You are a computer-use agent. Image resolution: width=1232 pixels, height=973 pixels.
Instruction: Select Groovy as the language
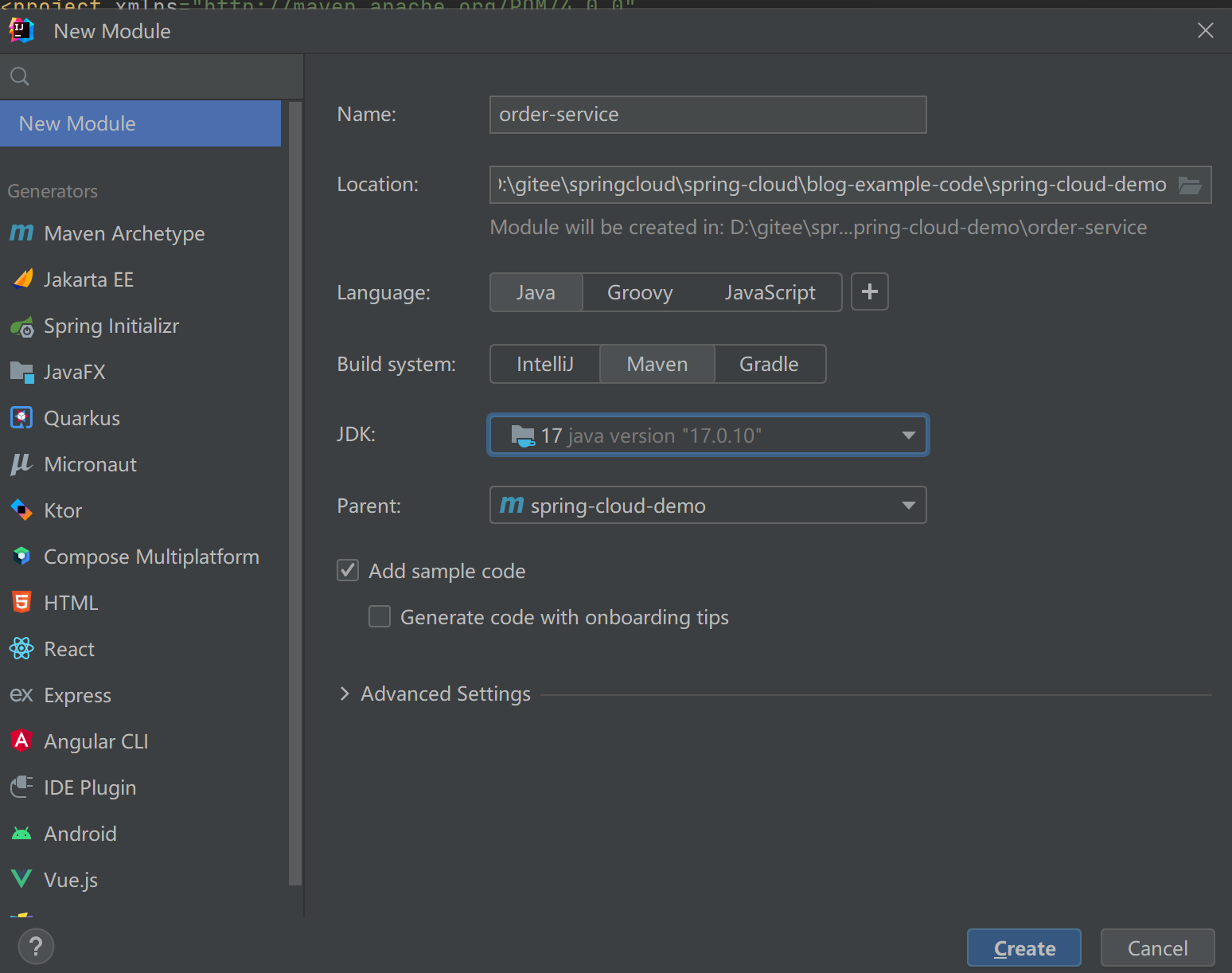coord(640,292)
